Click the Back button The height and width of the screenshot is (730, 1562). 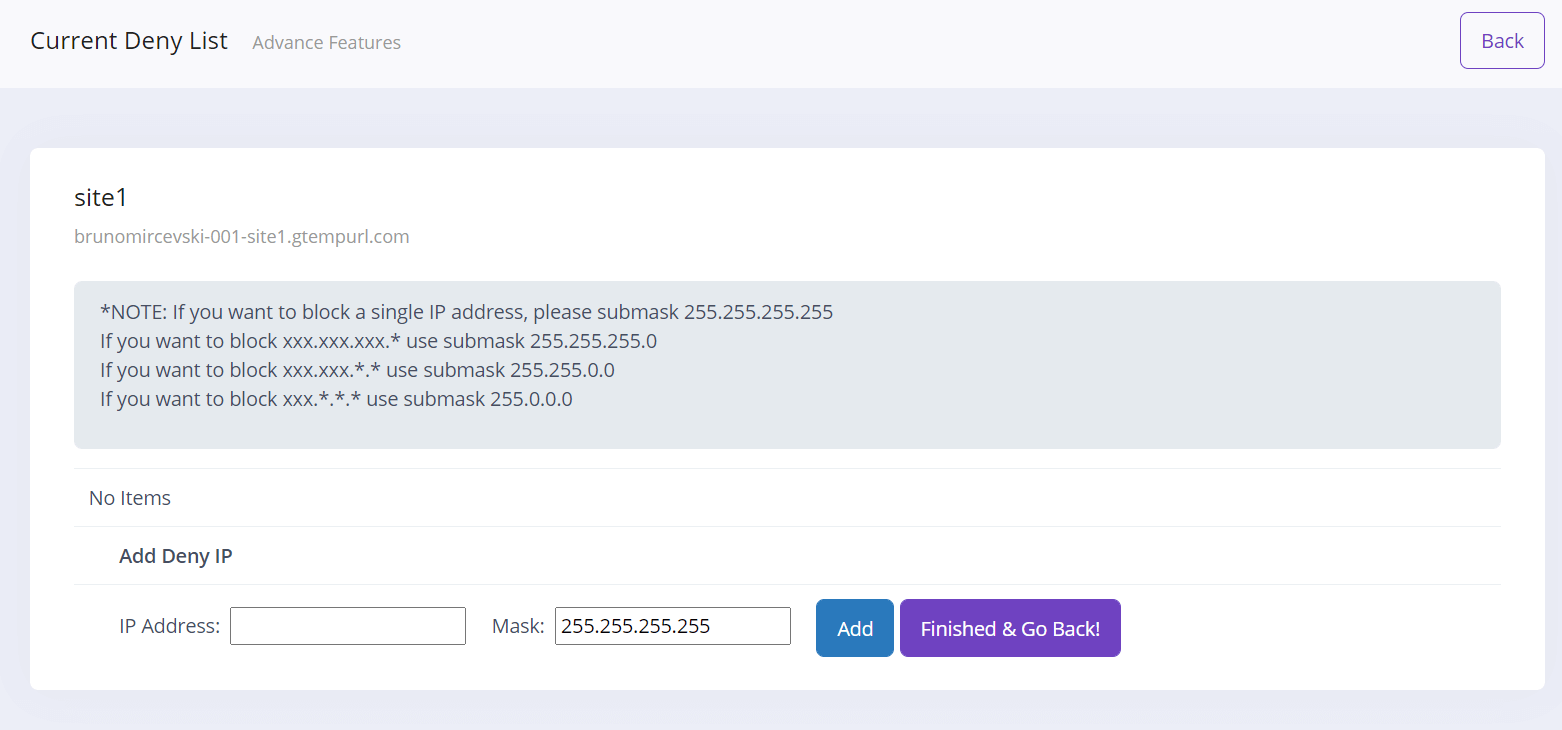(1502, 41)
